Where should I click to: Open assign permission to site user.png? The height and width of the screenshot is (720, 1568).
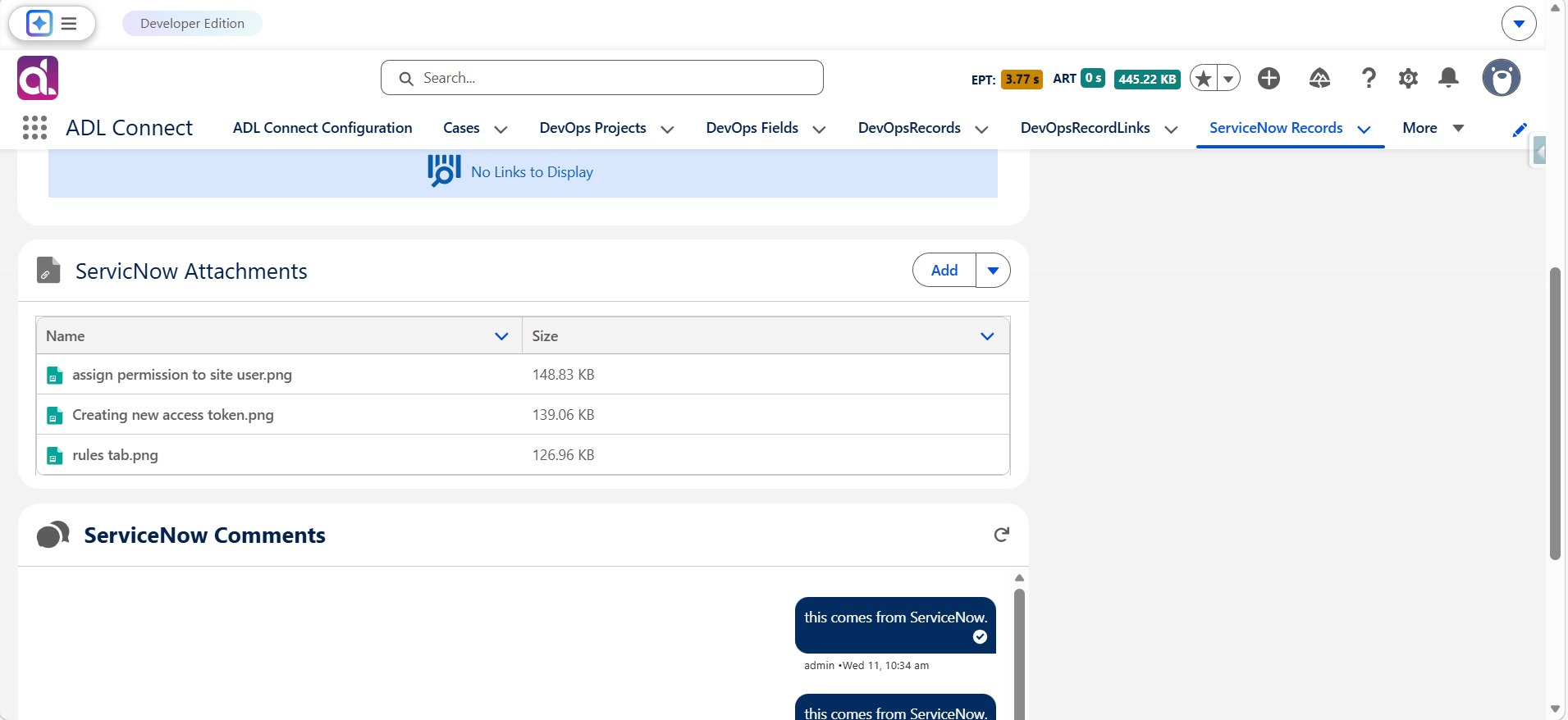pos(182,375)
